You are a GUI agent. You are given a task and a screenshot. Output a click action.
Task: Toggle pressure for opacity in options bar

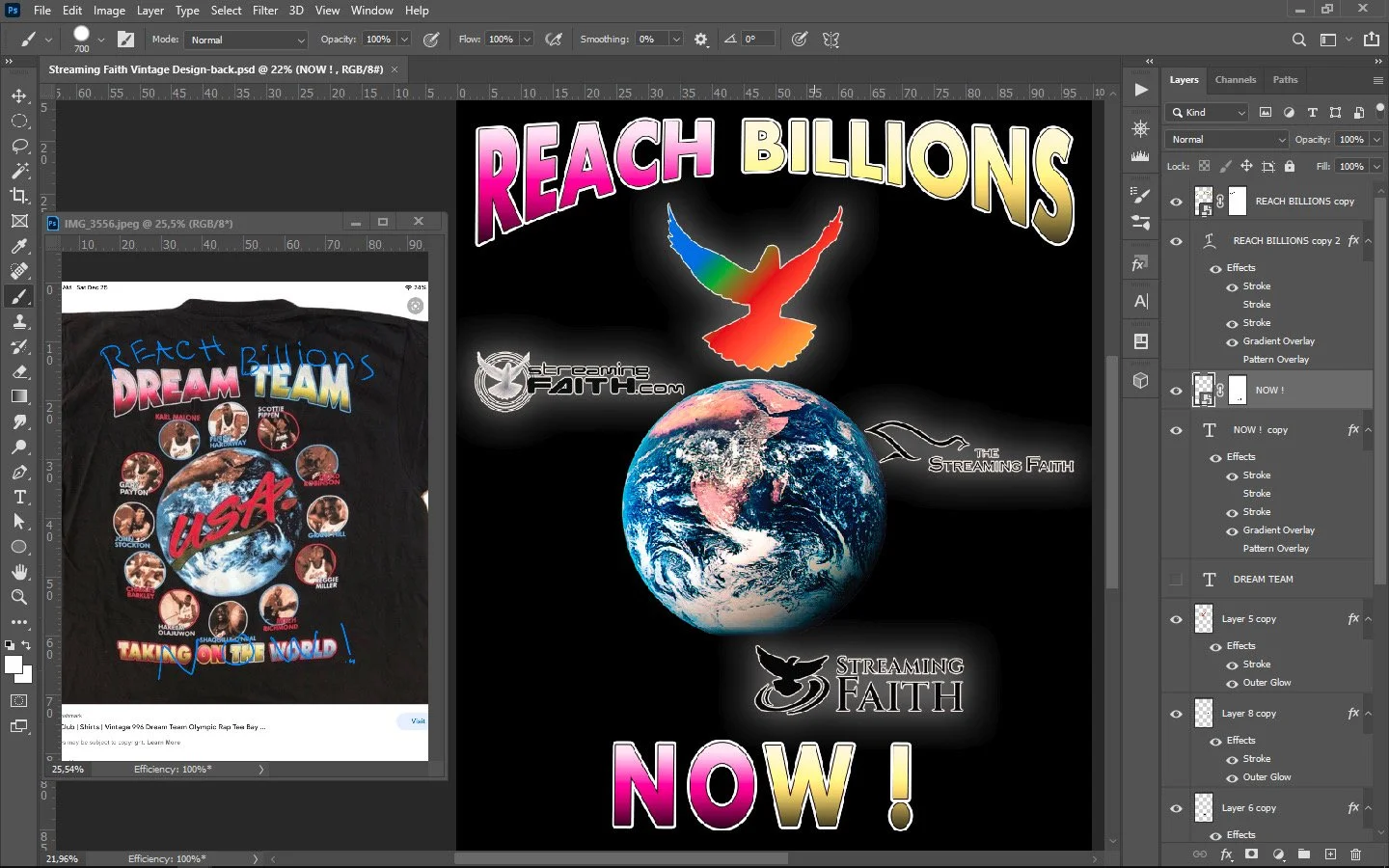tap(431, 40)
